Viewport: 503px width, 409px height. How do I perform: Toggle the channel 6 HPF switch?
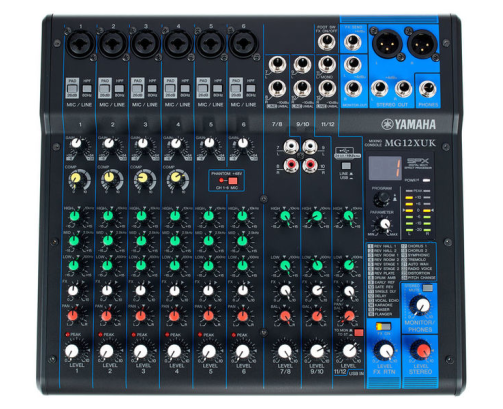[251, 89]
